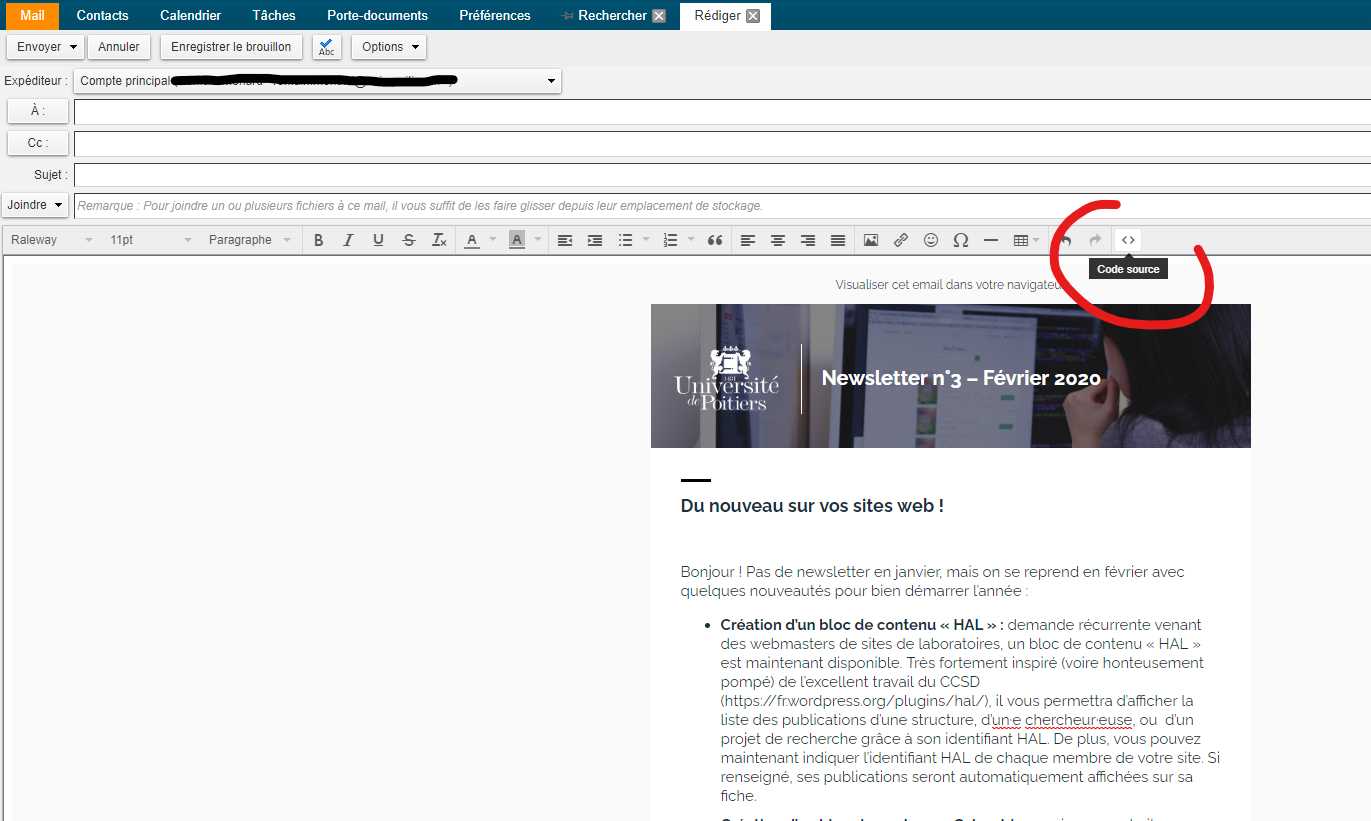
Task: Toggle Underline text formatting
Action: 378,240
